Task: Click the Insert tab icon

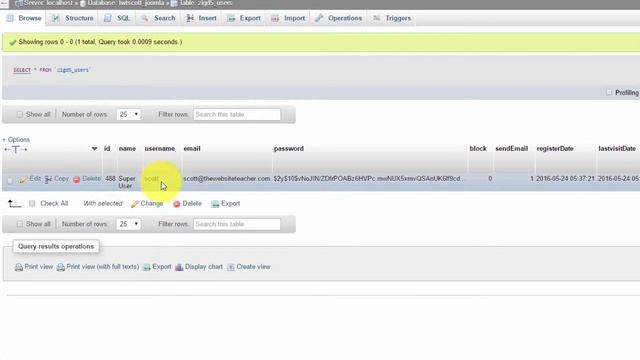Action: tap(190, 18)
